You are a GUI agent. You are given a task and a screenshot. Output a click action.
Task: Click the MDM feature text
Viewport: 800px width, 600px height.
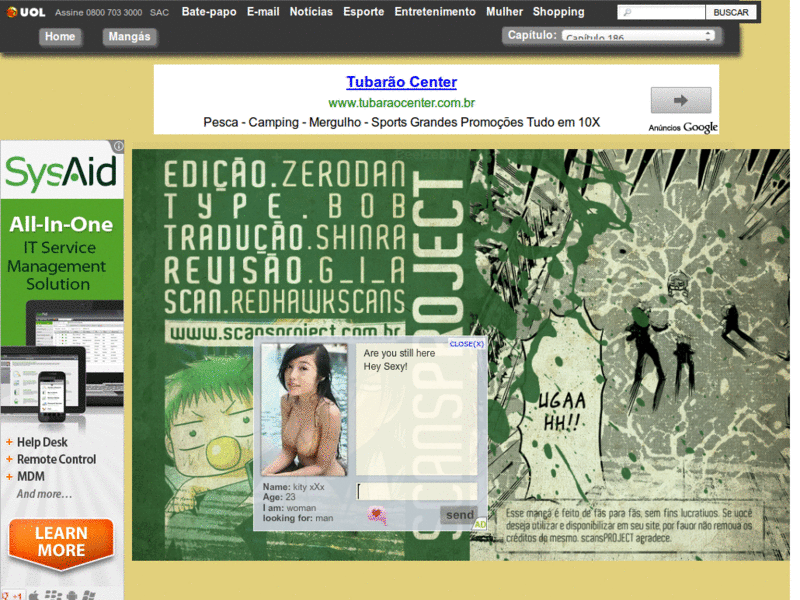(x=31, y=477)
